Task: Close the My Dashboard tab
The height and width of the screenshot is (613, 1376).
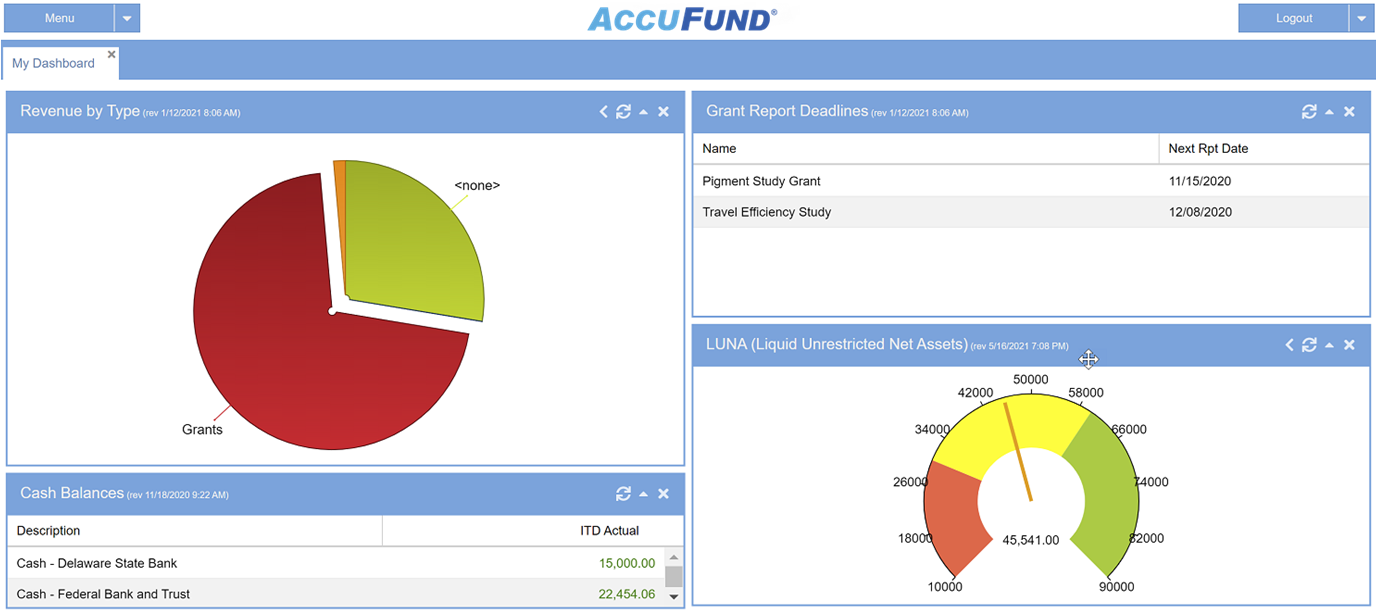Action: (x=111, y=54)
